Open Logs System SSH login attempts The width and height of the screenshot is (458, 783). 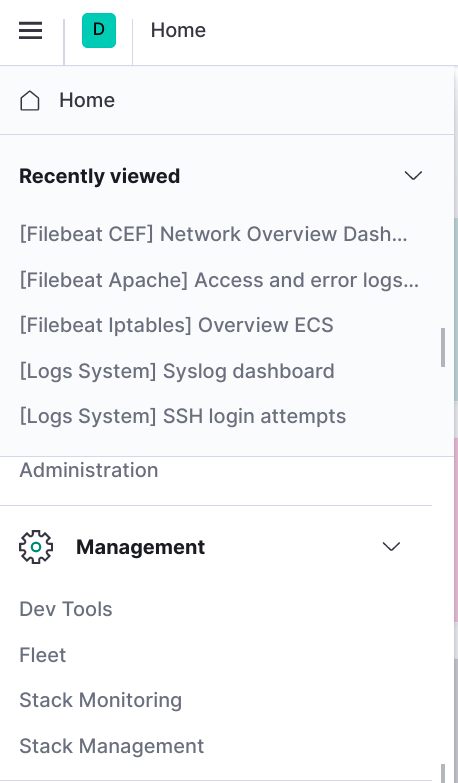pyautogui.click(x=183, y=416)
